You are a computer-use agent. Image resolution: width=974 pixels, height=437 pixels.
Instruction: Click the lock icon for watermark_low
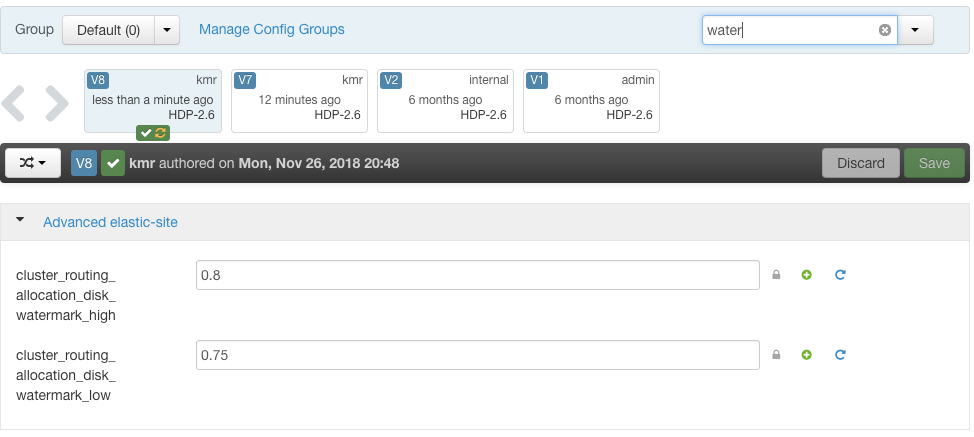776,354
